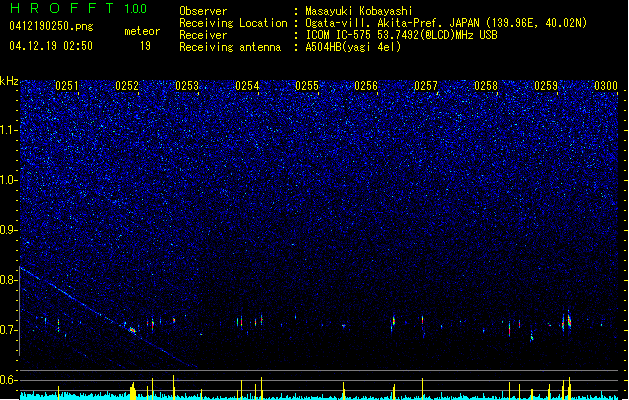The width and height of the screenshot is (629, 400).
Task: Click the 0252 time marker
Action: pos(127,86)
